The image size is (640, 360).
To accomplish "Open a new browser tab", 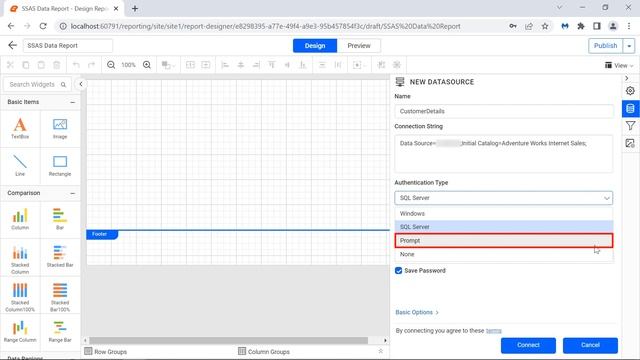I will (135, 8).
